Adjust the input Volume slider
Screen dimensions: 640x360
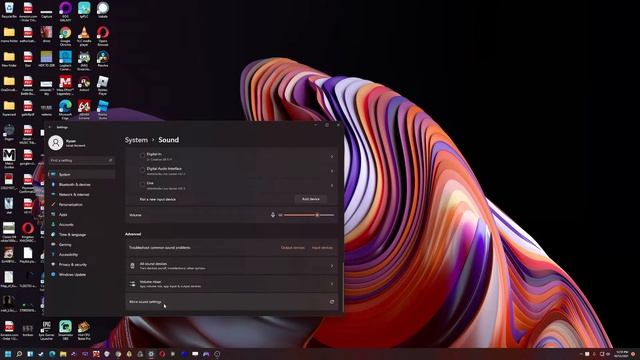pos(309,215)
